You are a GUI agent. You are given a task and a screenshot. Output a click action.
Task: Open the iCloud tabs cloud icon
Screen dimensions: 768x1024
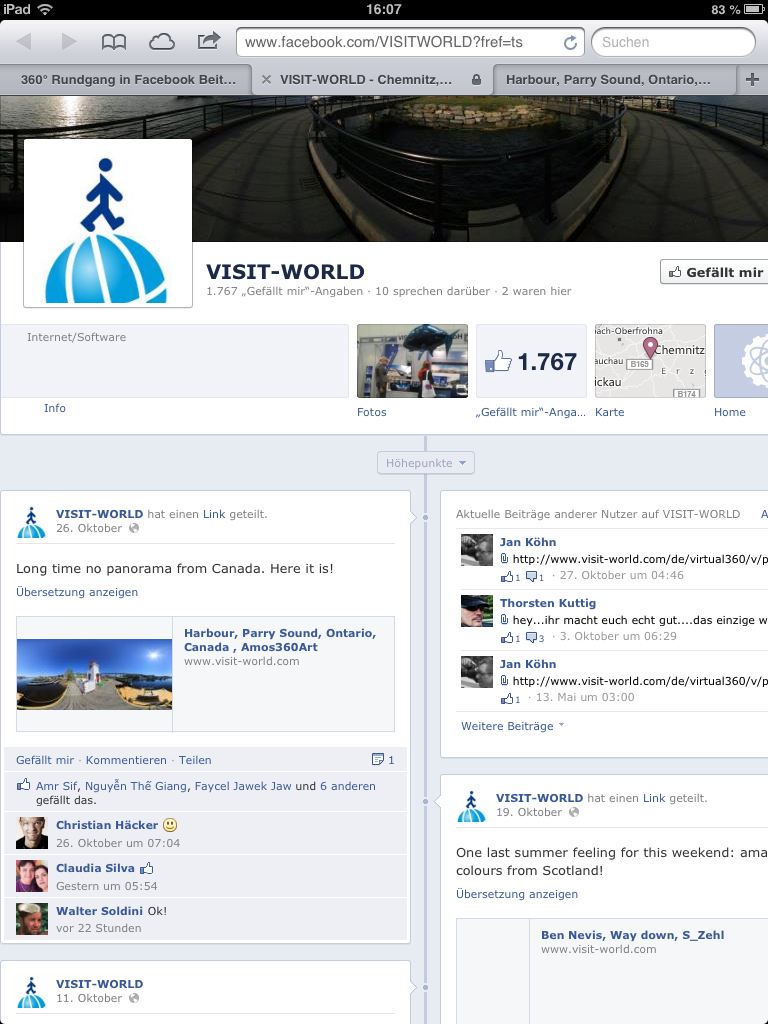coord(161,42)
